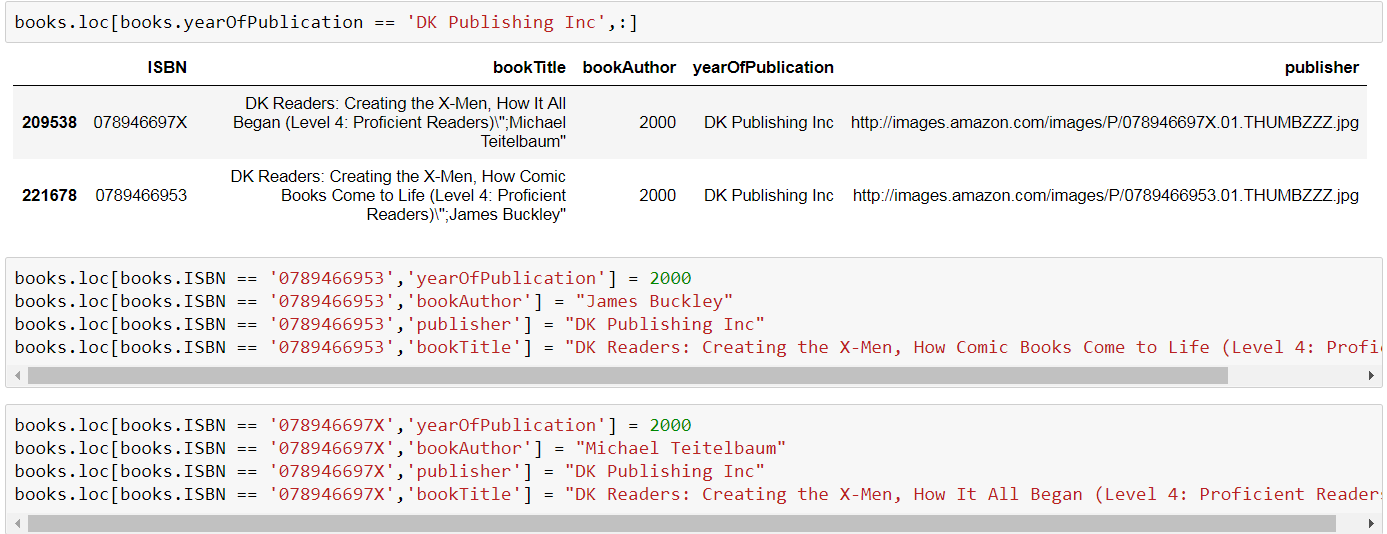1387x534 pixels.
Task: Click the 078946697X yearOfPublication = 2000 code line
Action: (x=353, y=425)
